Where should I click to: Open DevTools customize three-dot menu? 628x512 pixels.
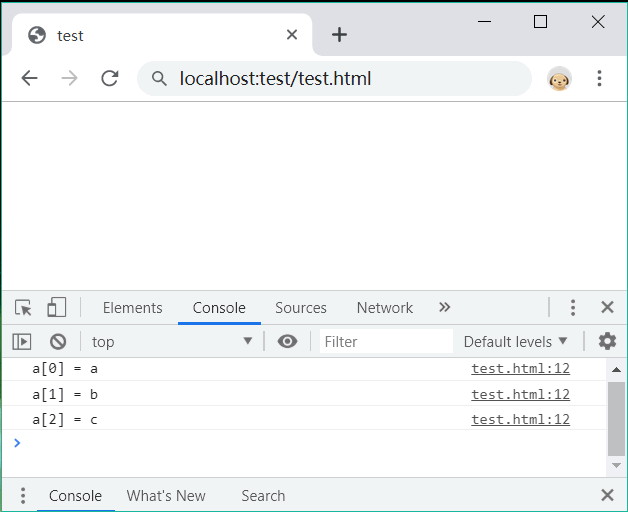click(x=573, y=307)
